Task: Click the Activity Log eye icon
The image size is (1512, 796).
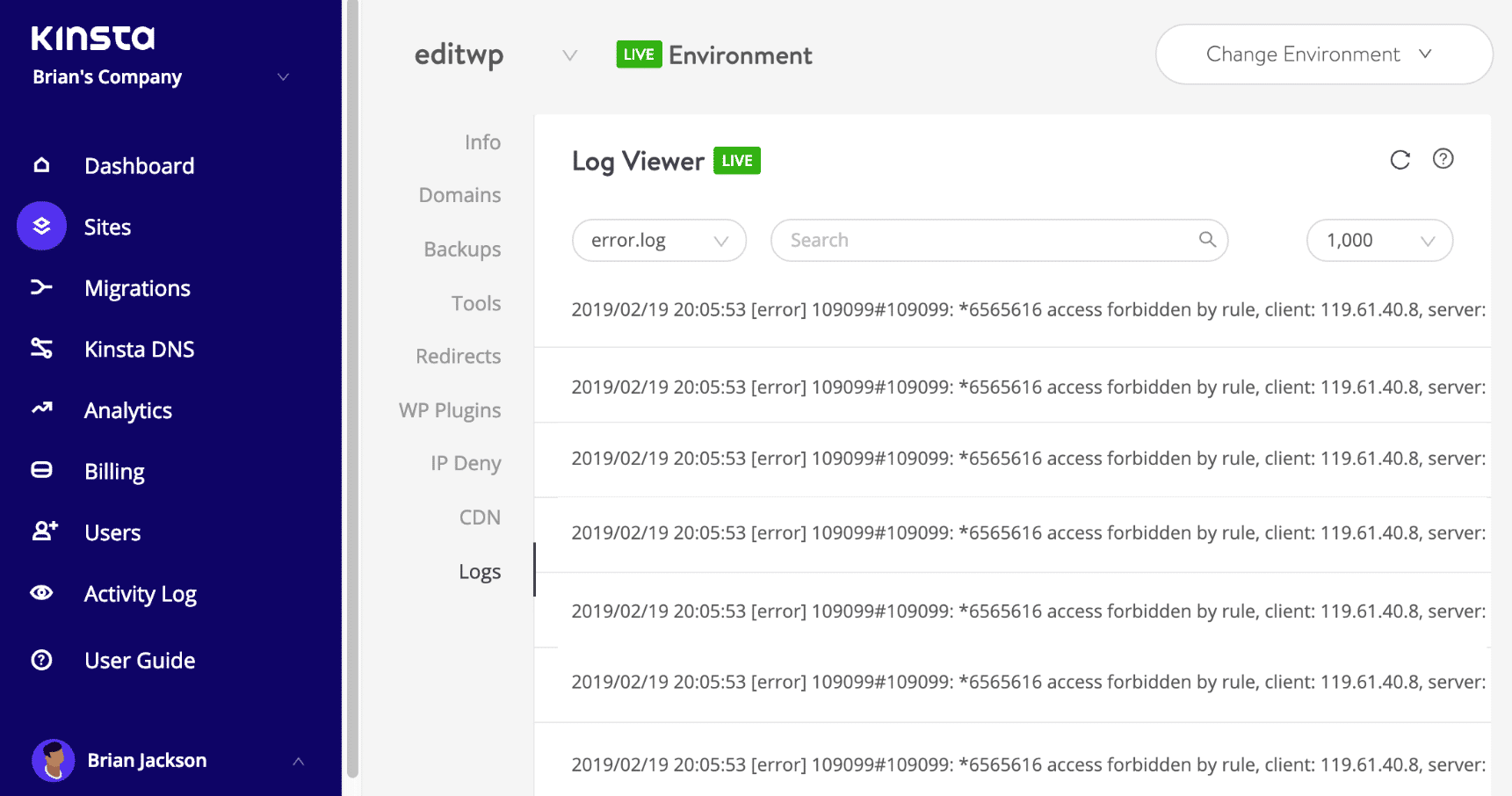Action: (x=41, y=593)
